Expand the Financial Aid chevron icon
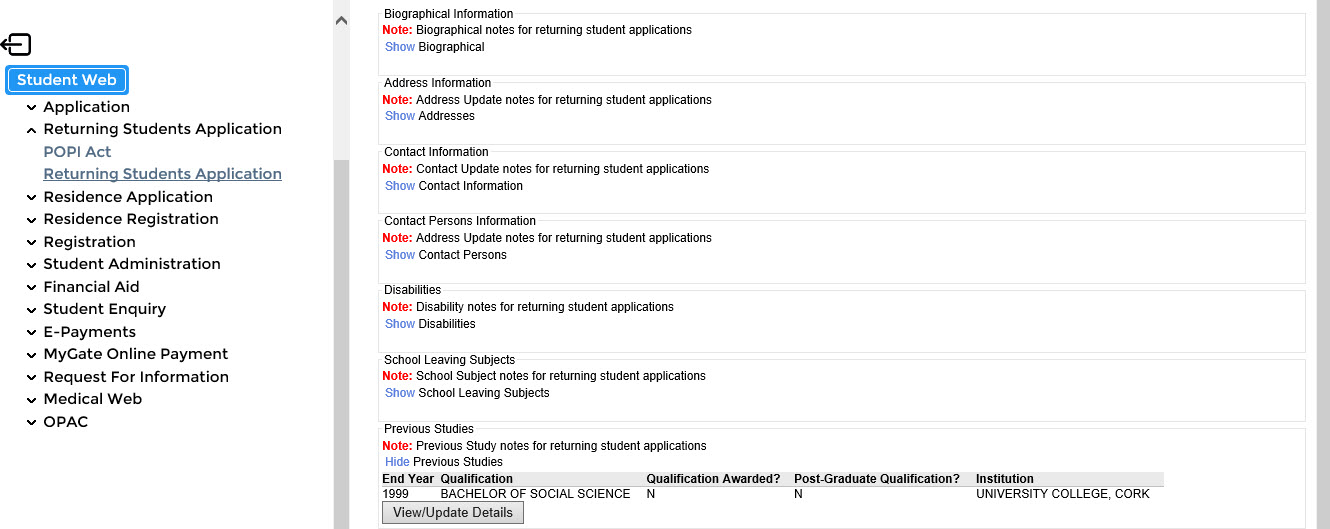 [x=33, y=288]
